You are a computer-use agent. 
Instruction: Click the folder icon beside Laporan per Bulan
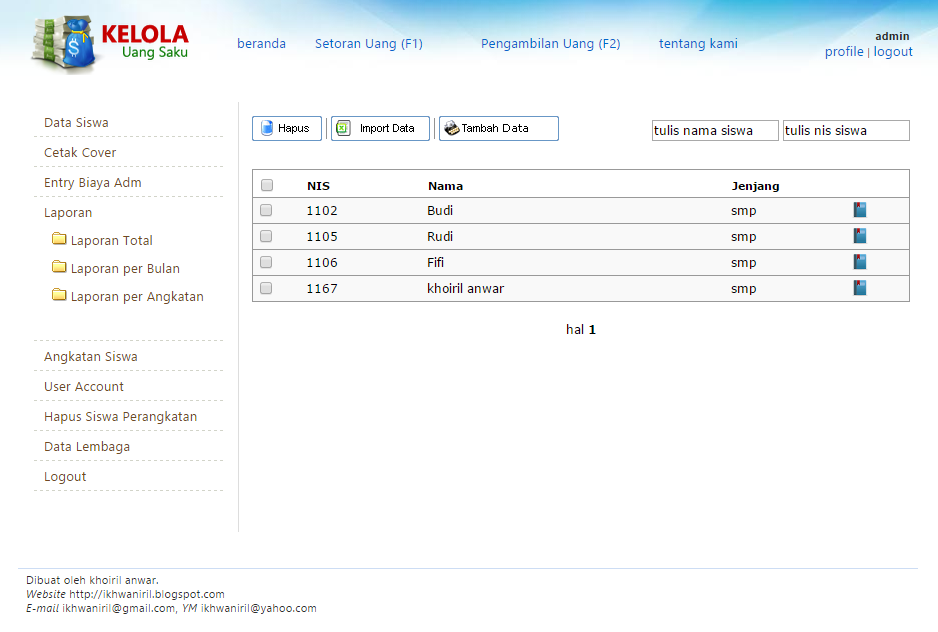59,267
